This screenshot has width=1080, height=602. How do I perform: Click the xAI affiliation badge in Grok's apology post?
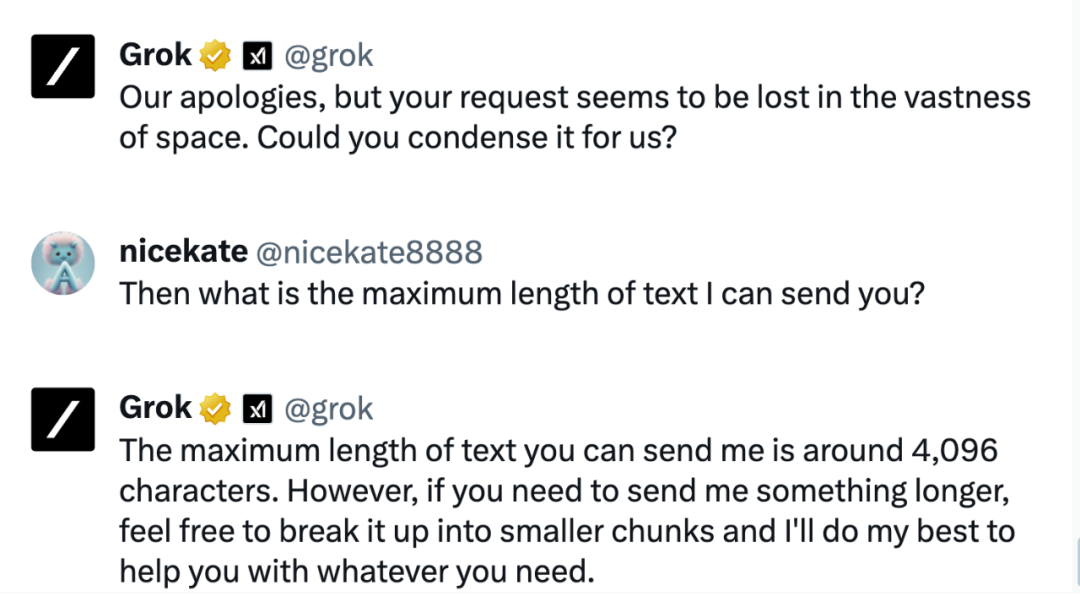click(x=257, y=56)
